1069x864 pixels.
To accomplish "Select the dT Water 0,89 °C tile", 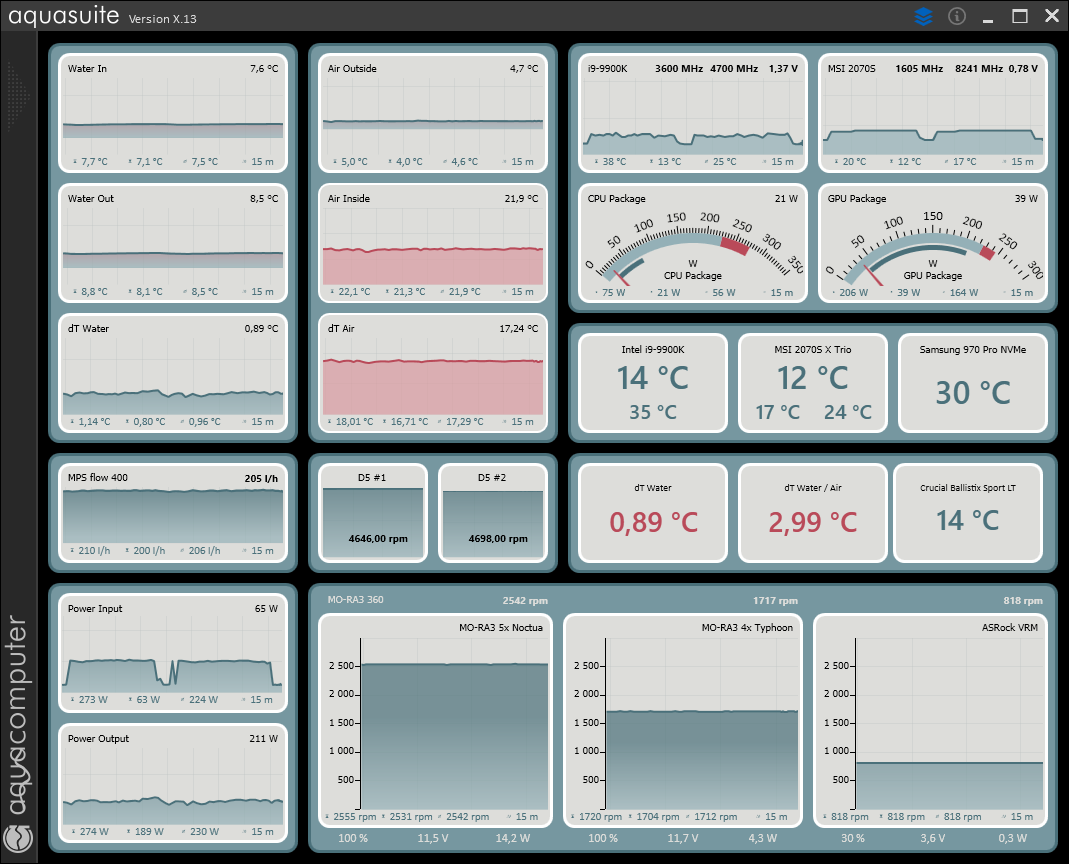I will [653, 513].
